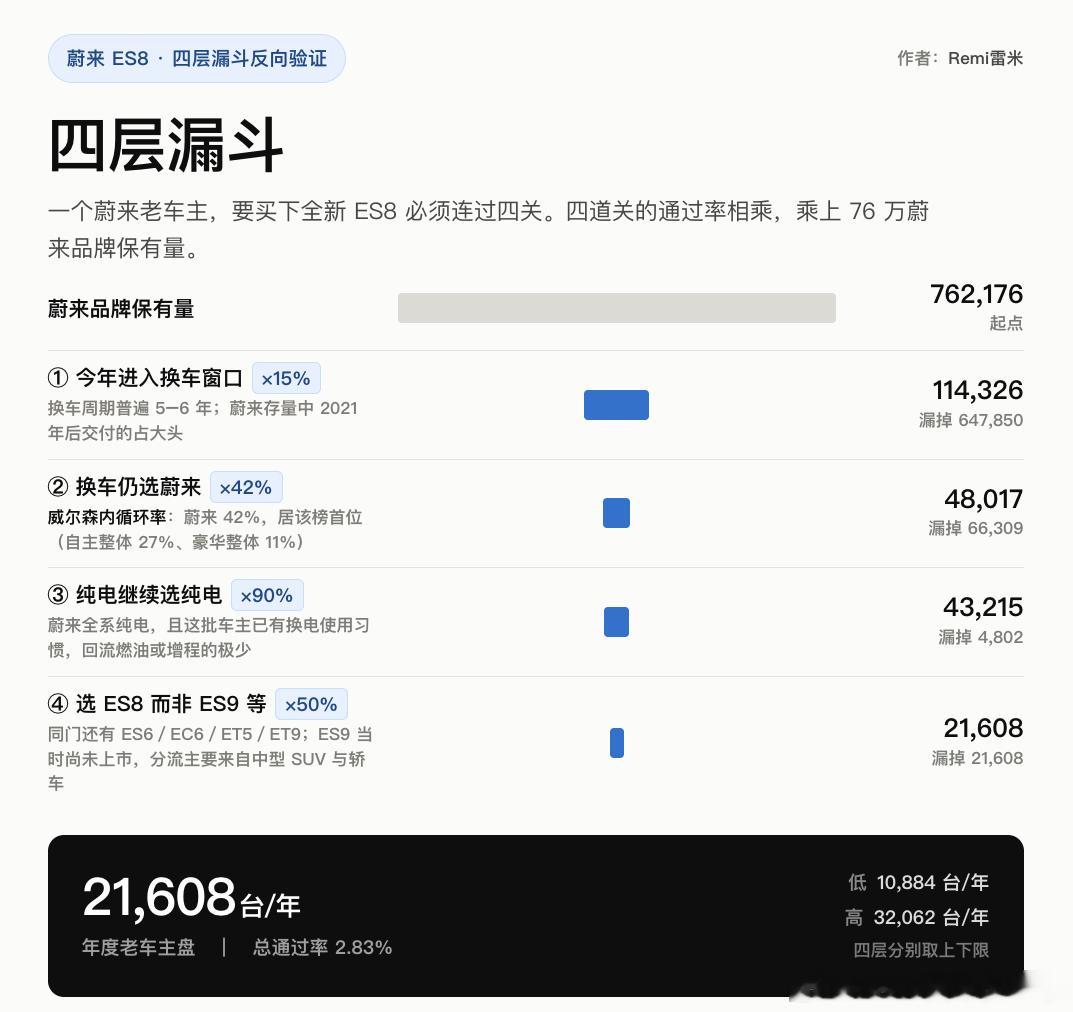The width and height of the screenshot is (1073, 1012).
Task: Click the 总通过率 2.83% text
Action: (x=322, y=948)
